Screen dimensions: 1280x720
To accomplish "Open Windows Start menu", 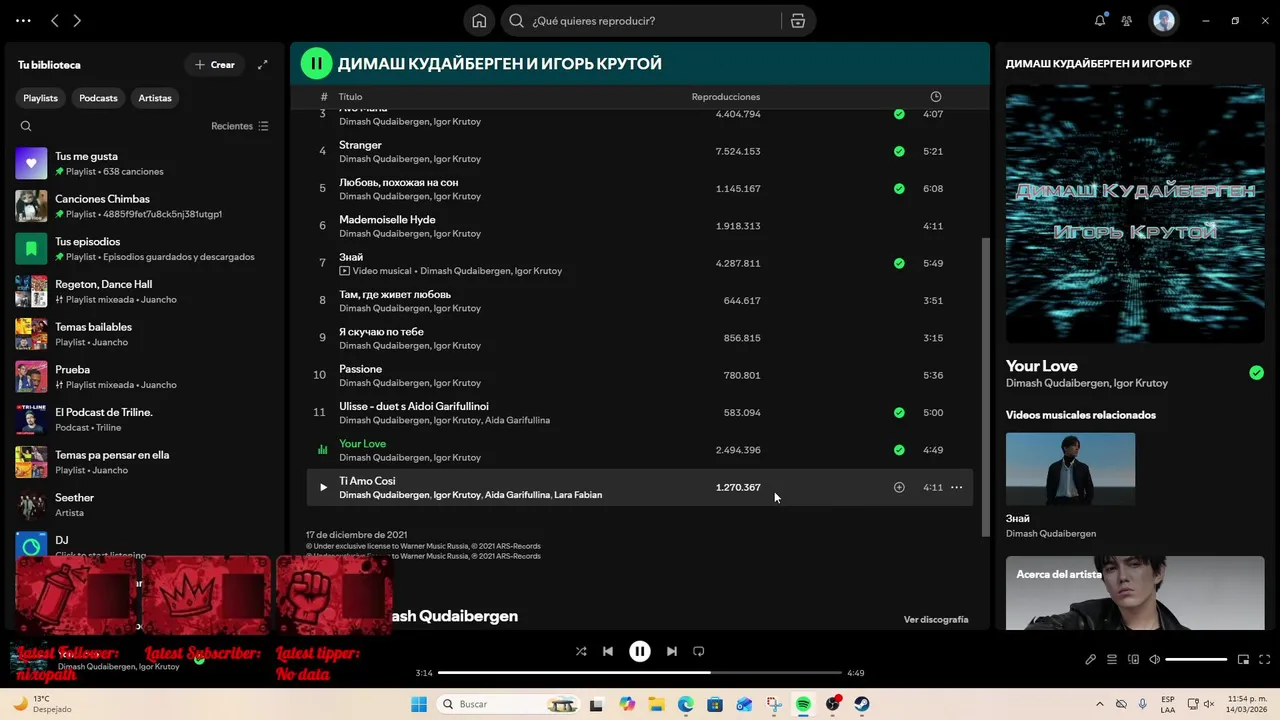I will (x=418, y=704).
